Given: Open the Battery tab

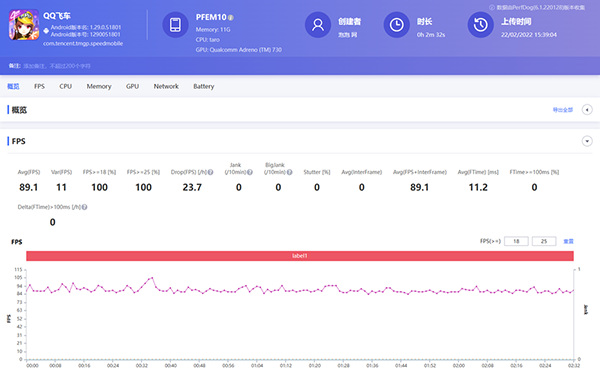Looking at the screenshot, I should click(x=204, y=86).
